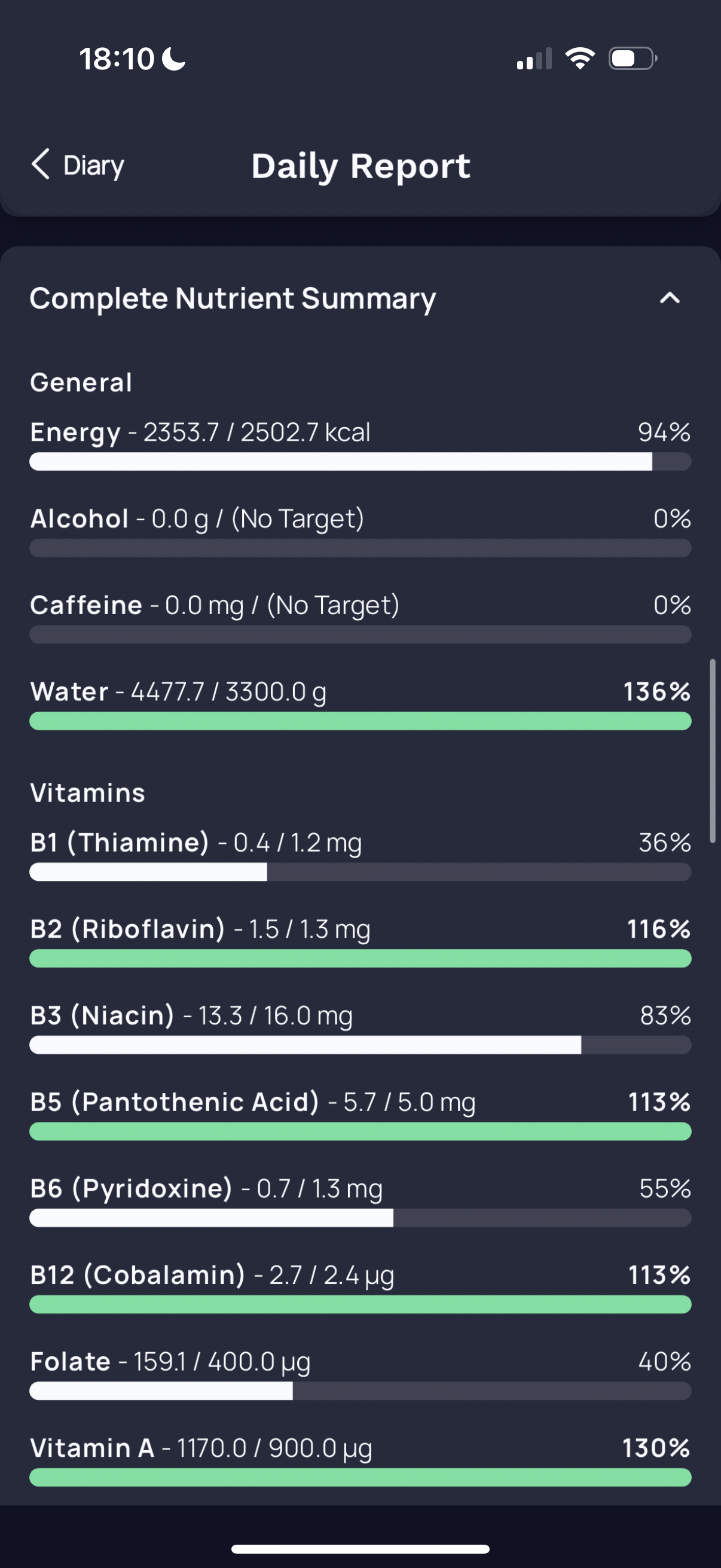This screenshot has height=1568, width=721.
Task: Open the B1 (Thiamine) entry
Action: point(360,855)
